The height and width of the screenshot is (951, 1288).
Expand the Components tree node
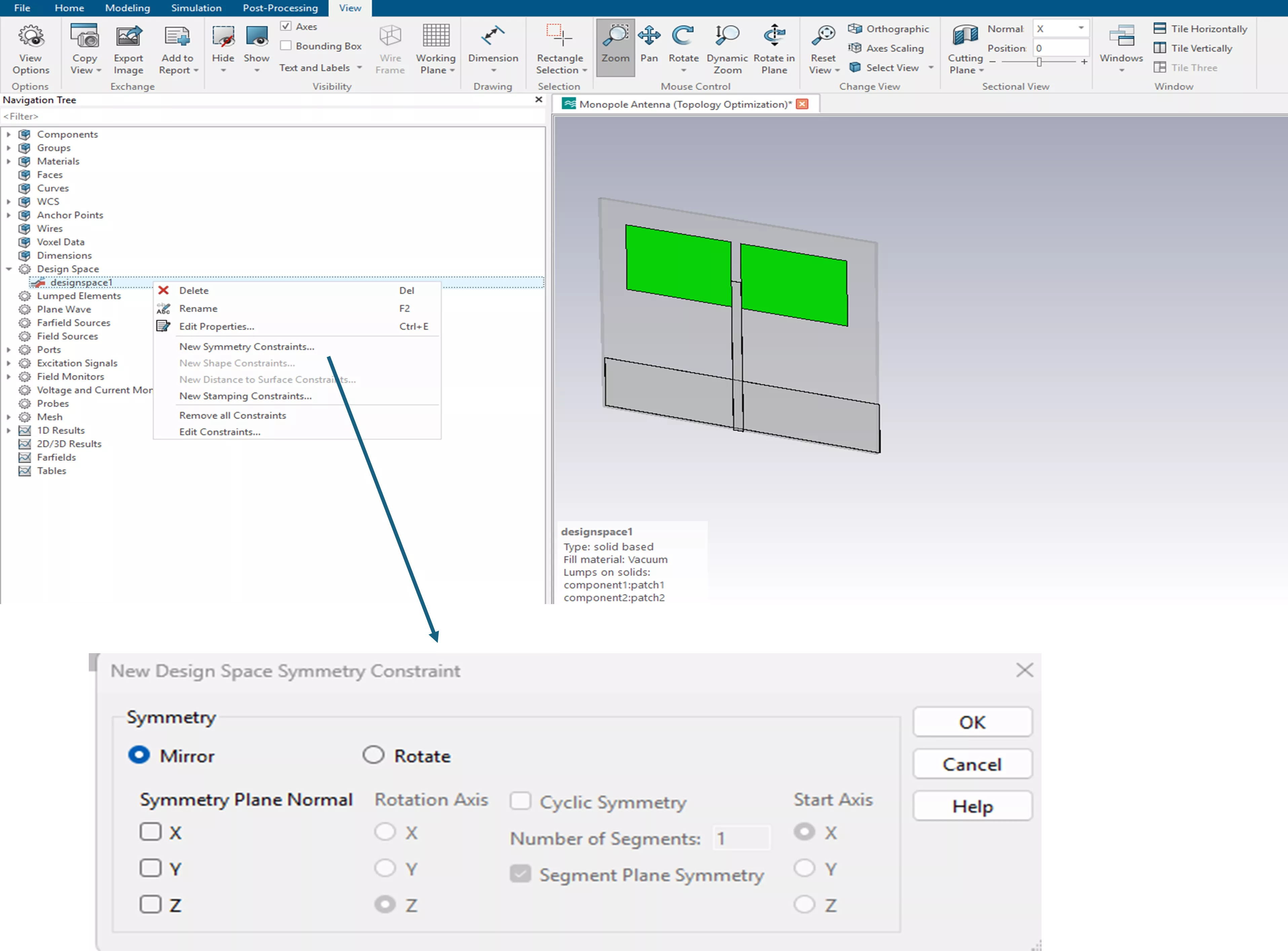pyautogui.click(x=9, y=134)
